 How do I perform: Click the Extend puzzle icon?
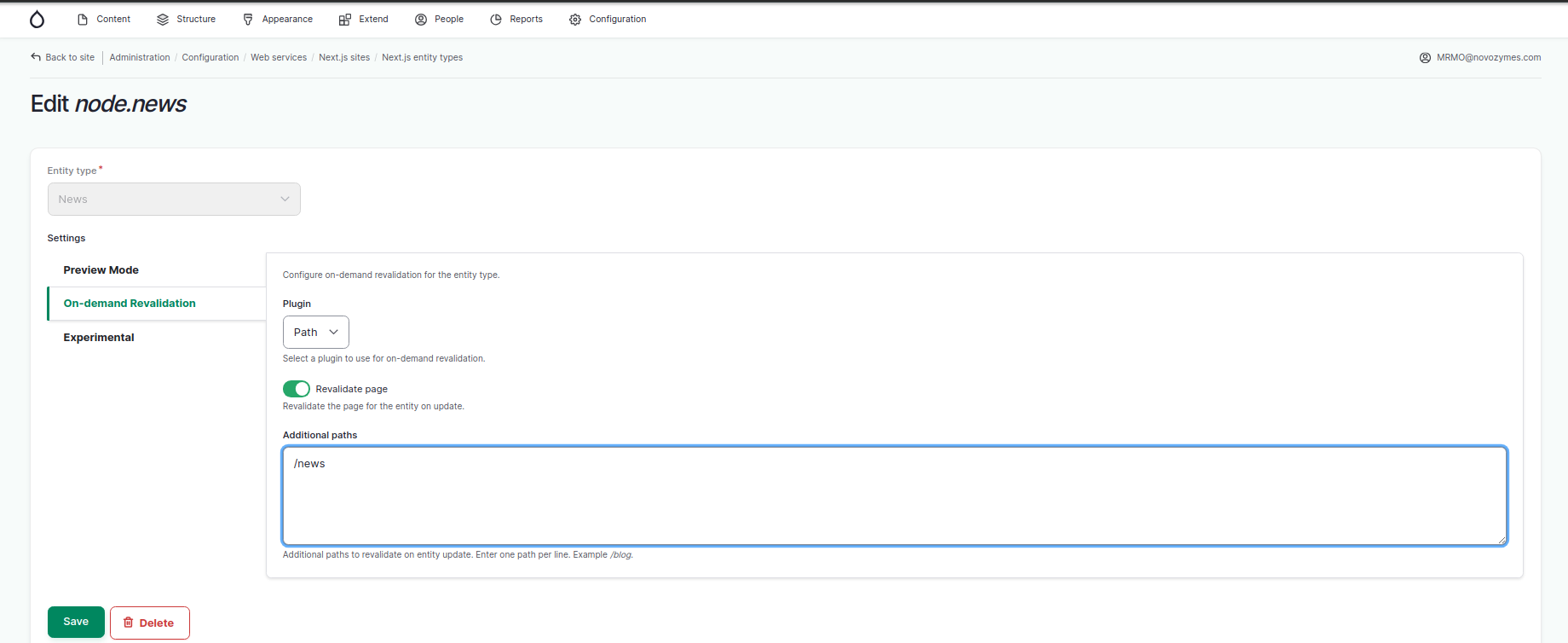(345, 20)
